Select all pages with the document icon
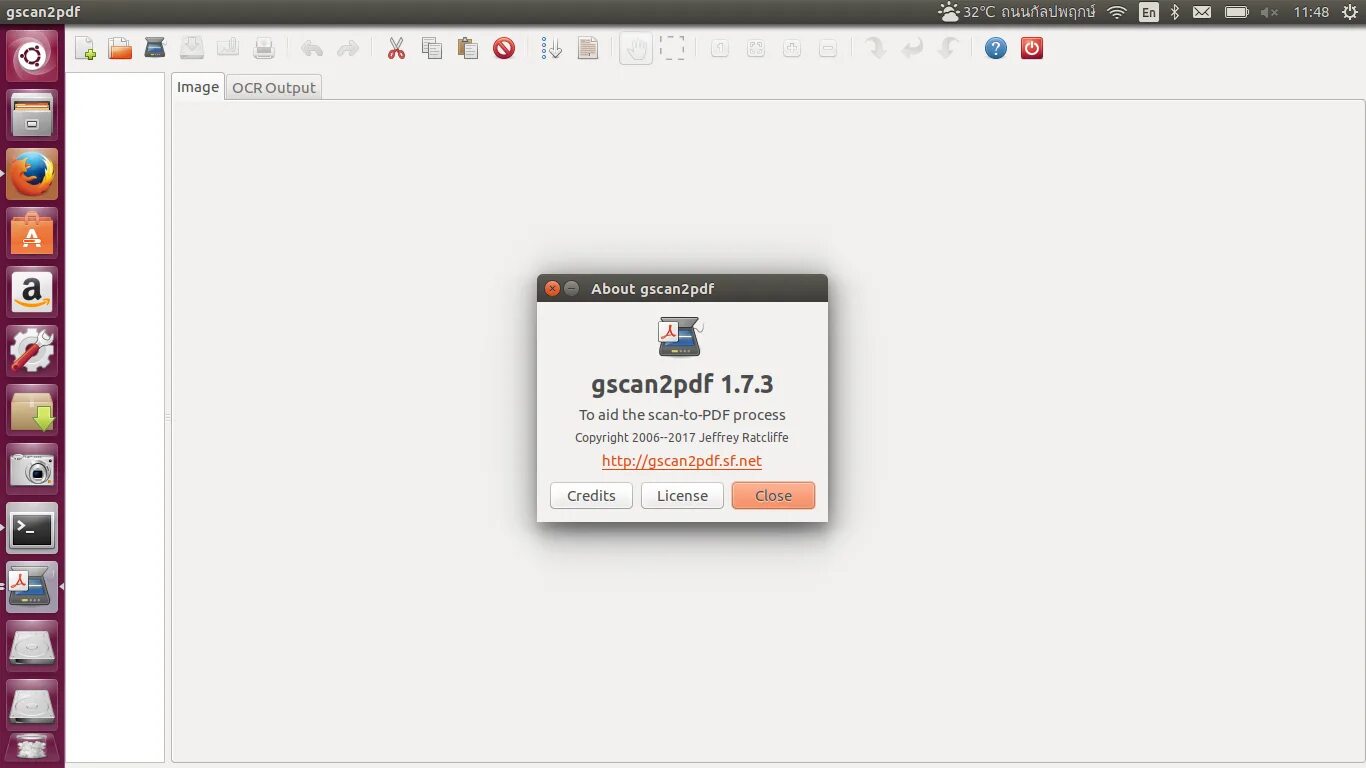1366x768 pixels. click(x=588, y=48)
